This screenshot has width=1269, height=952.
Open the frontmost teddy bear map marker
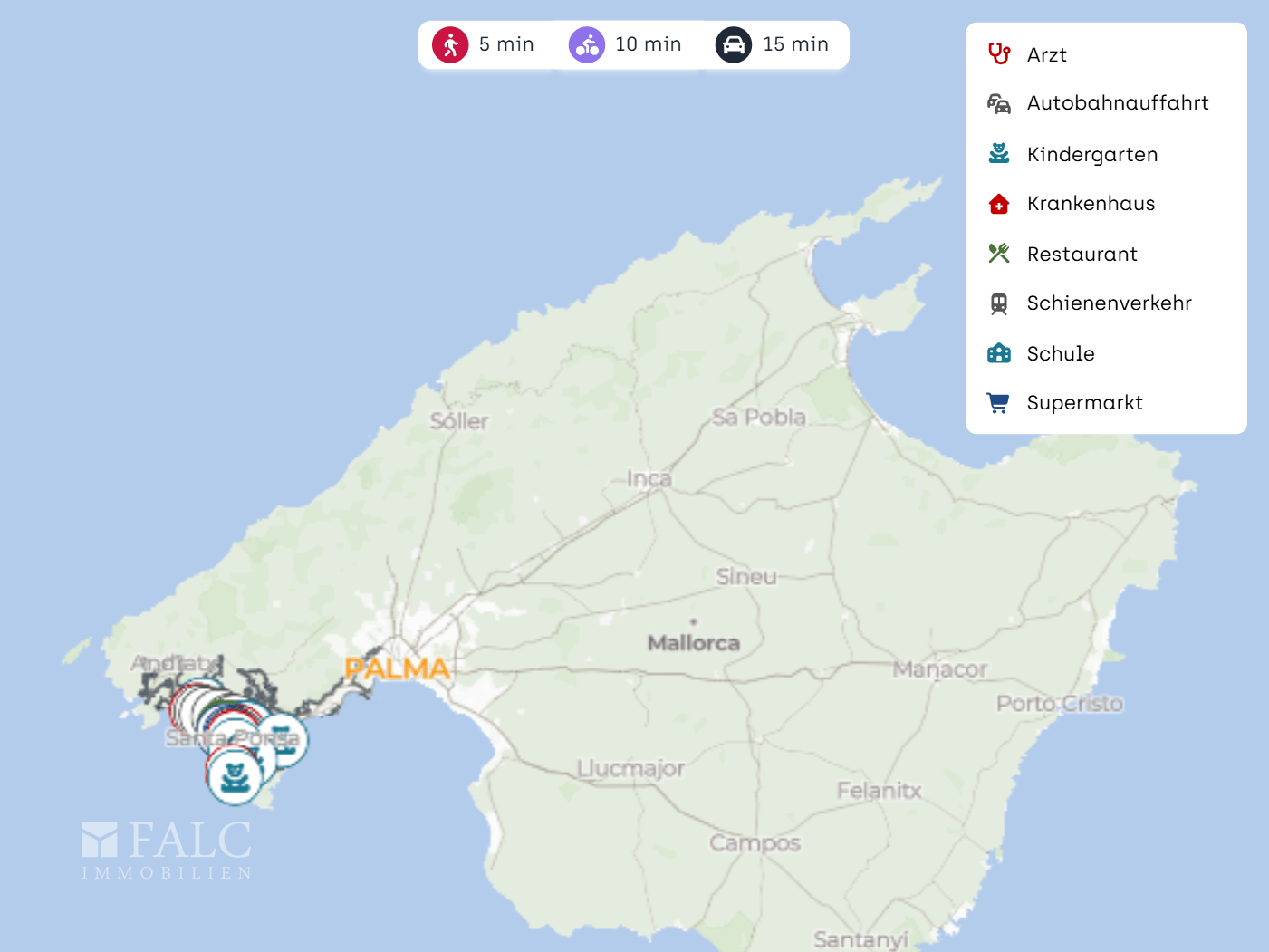point(235,776)
